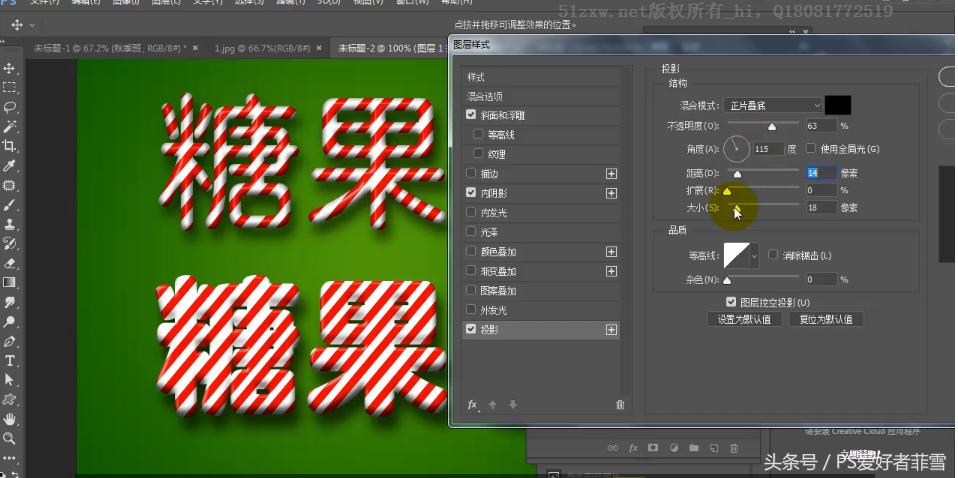Select the Zoom magnifier tool
958x478 pixels.
9,438
